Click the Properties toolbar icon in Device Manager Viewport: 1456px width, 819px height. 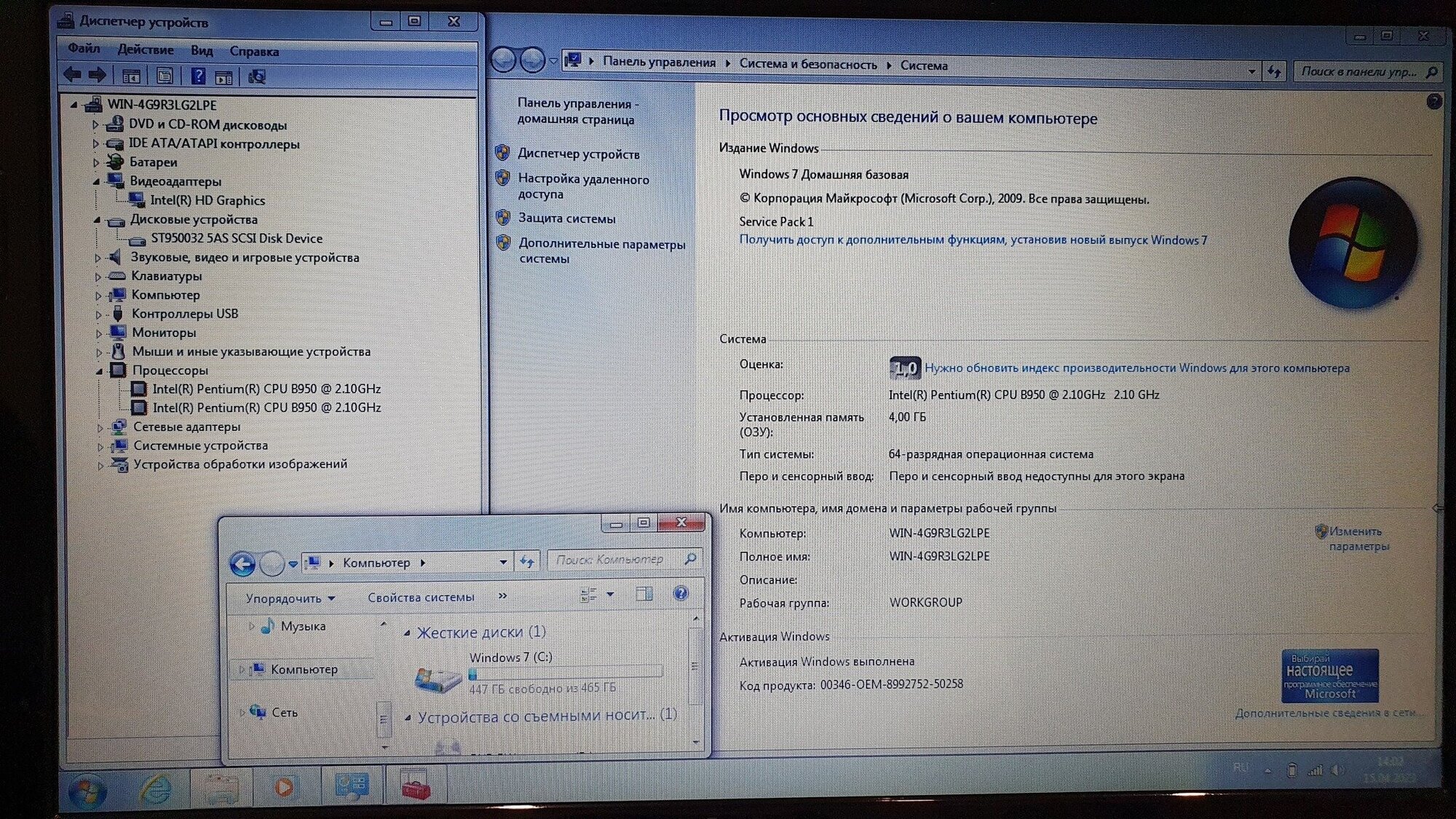tap(165, 76)
